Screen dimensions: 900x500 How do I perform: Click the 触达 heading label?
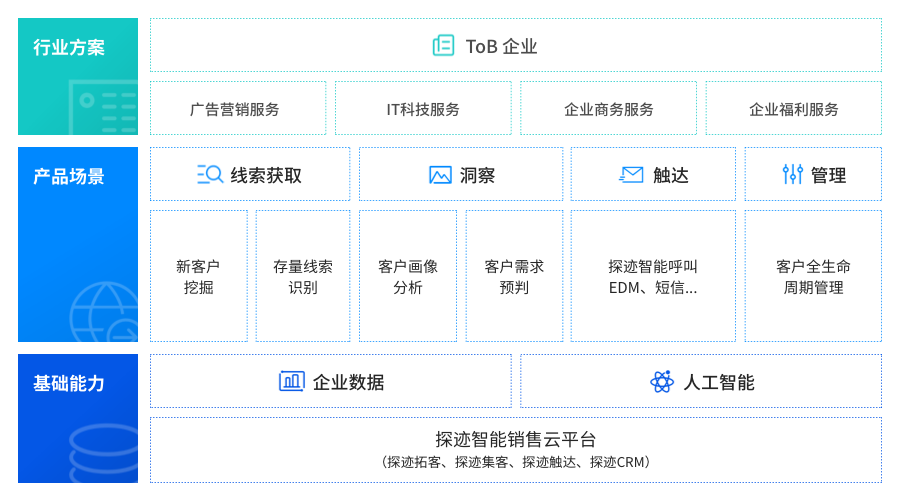click(x=670, y=176)
